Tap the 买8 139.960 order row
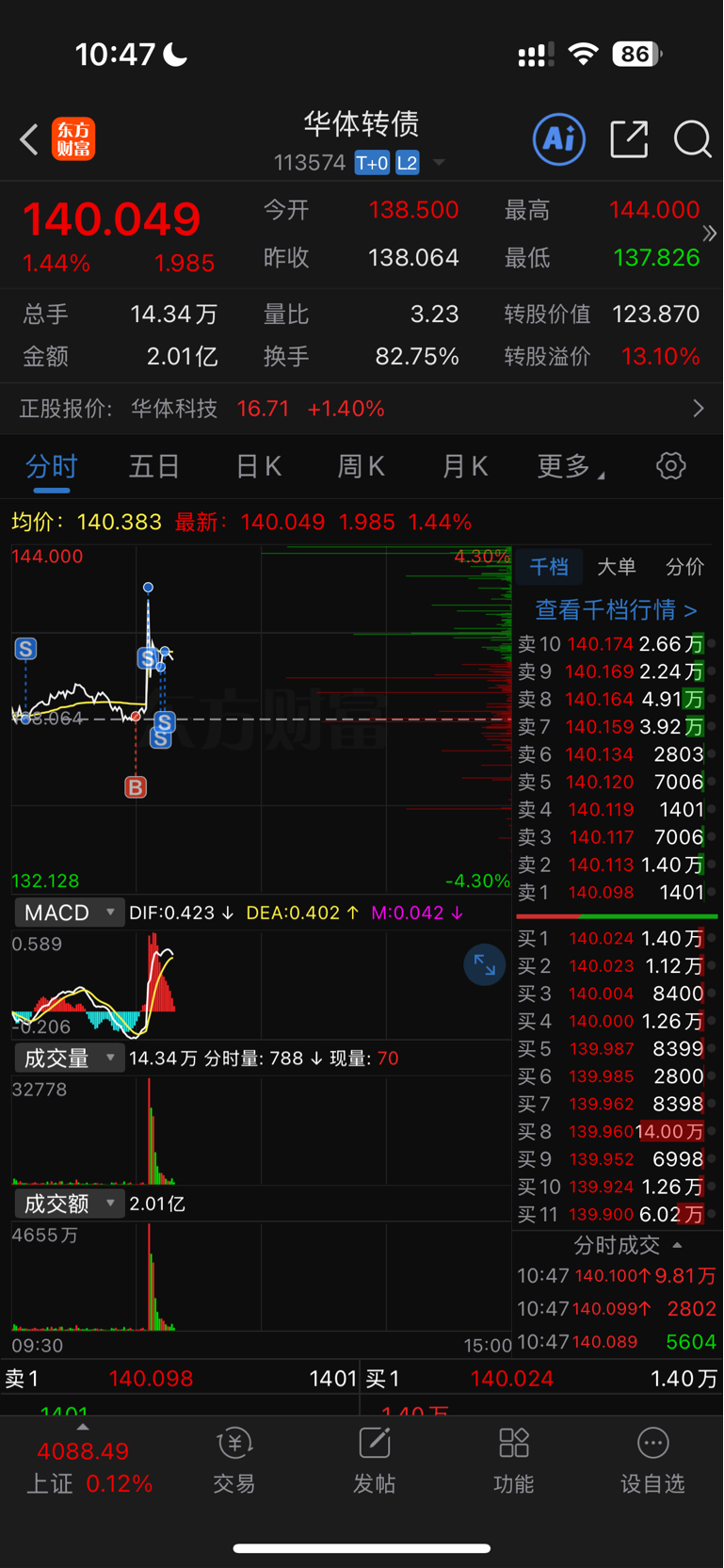The image size is (724, 1568). [x=617, y=1131]
